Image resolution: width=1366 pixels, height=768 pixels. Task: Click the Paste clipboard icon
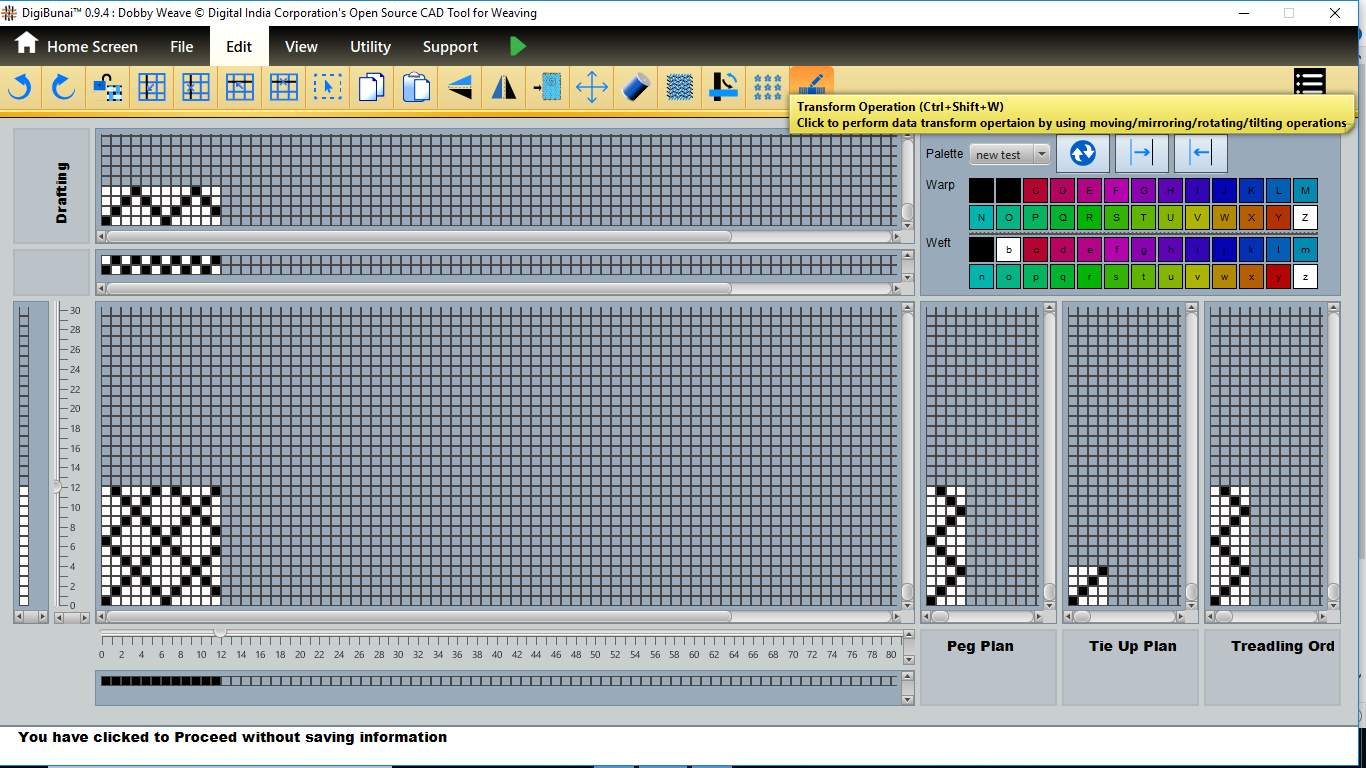(416, 88)
